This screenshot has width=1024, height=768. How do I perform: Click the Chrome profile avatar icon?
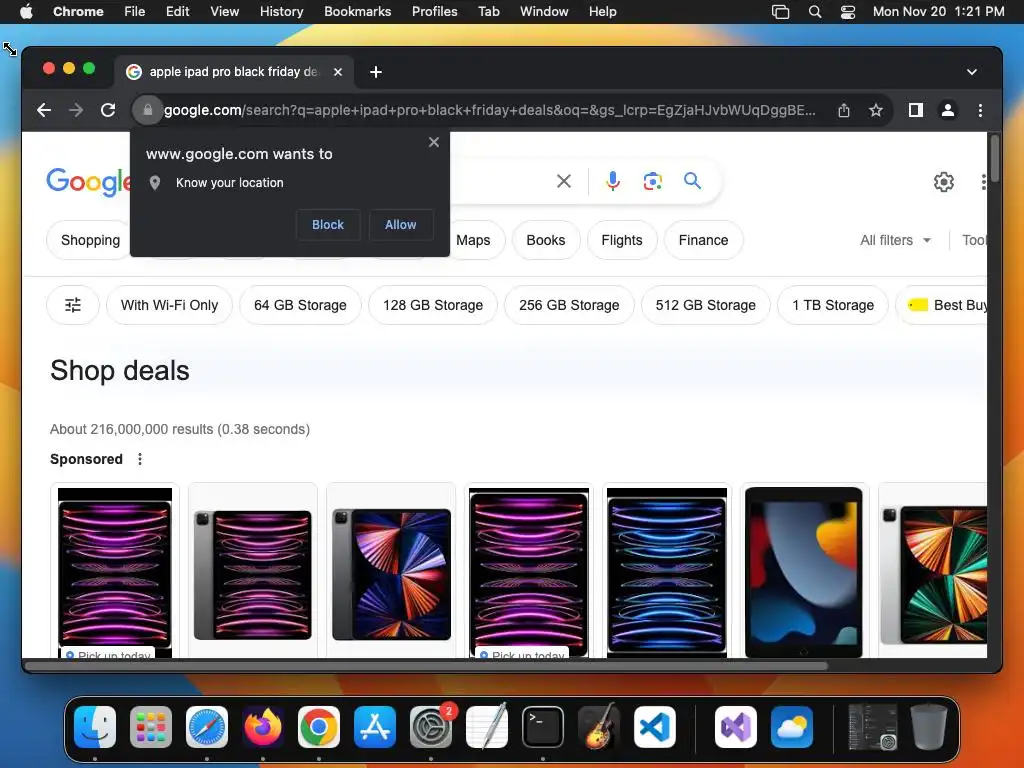[948, 110]
